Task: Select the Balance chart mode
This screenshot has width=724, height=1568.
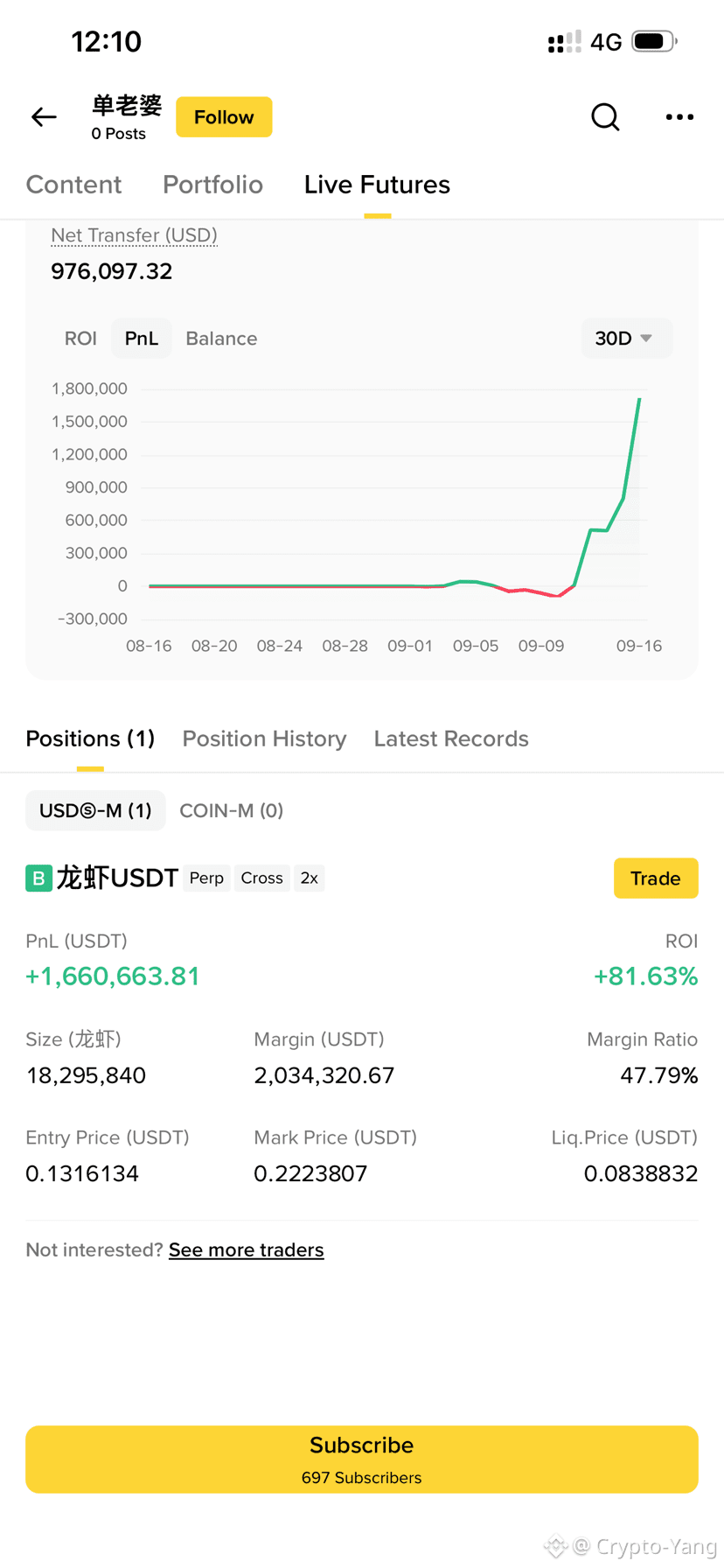Action: tap(221, 339)
